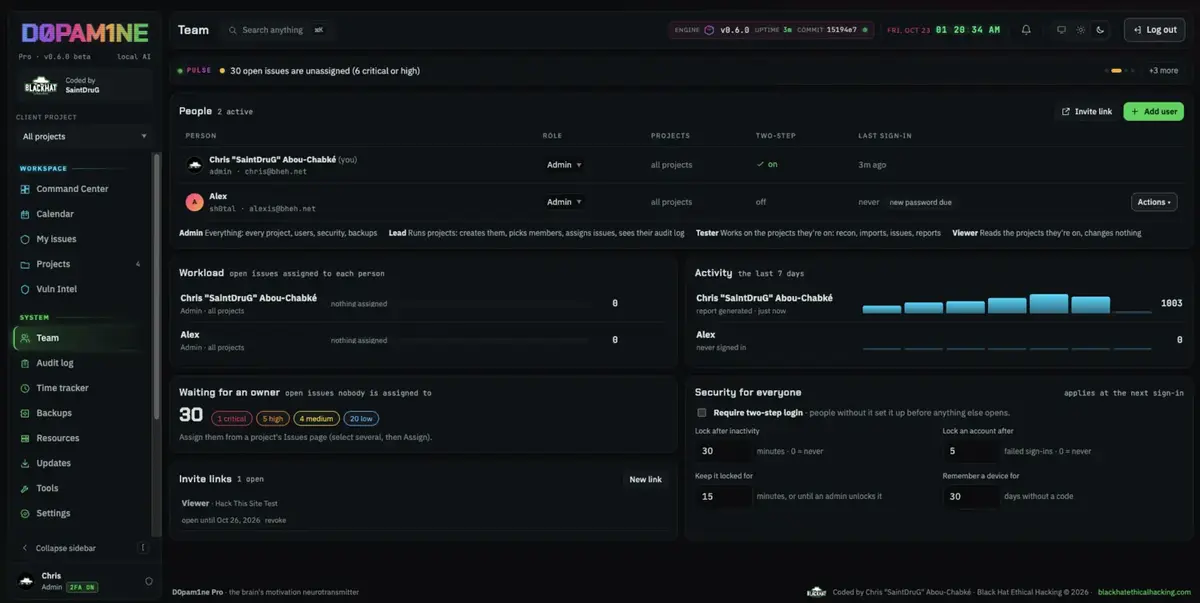Click the Team people icon in sidebar

(x=26, y=338)
